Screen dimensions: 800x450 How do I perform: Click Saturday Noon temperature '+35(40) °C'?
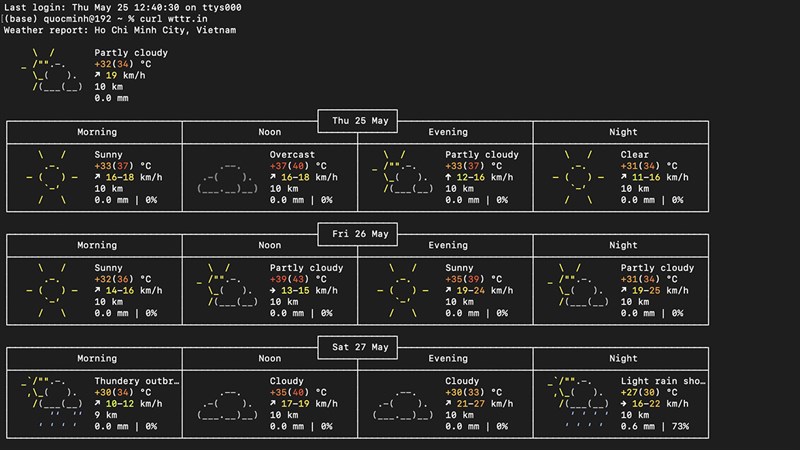point(298,393)
